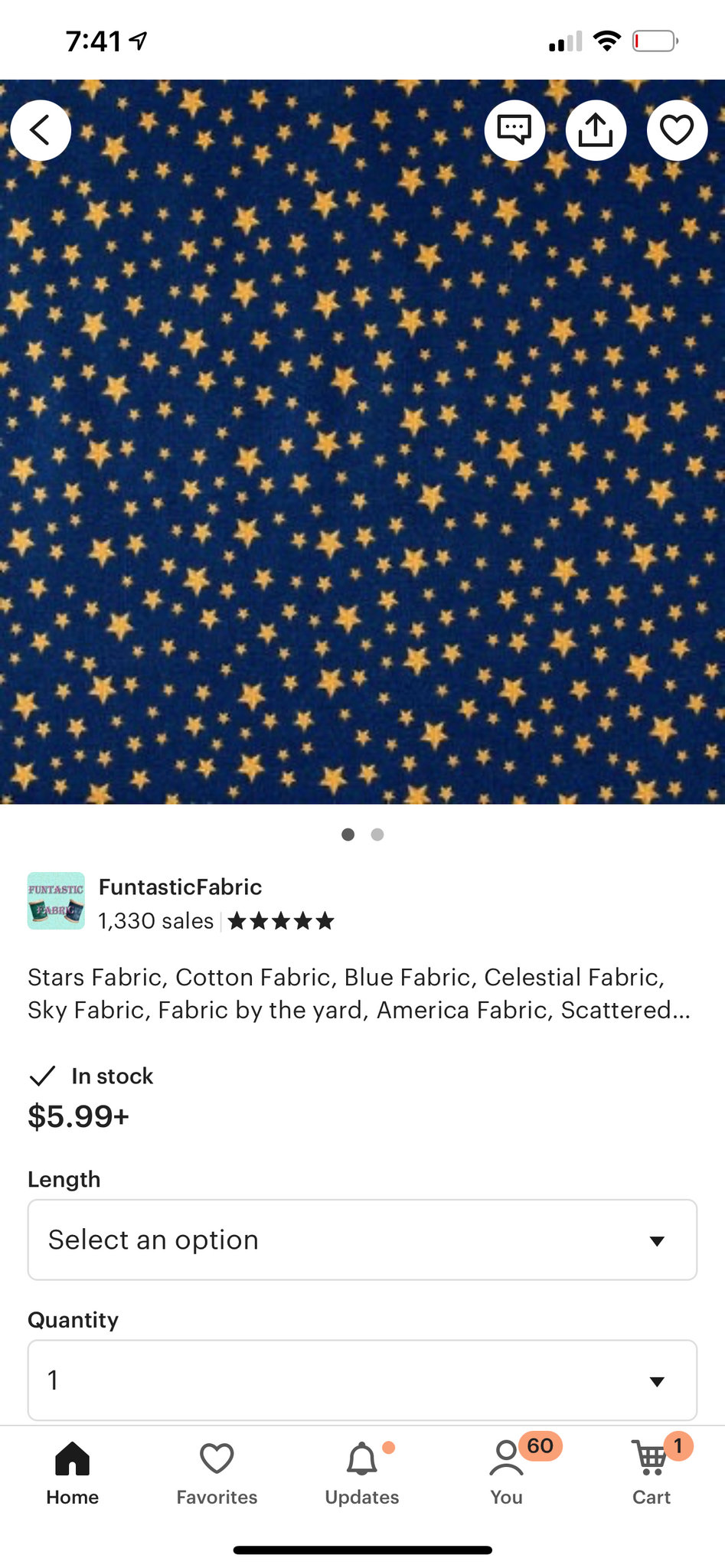This screenshot has width=725, height=1568.
Task: Tap the 1,330 sales text
Action: 156,920
